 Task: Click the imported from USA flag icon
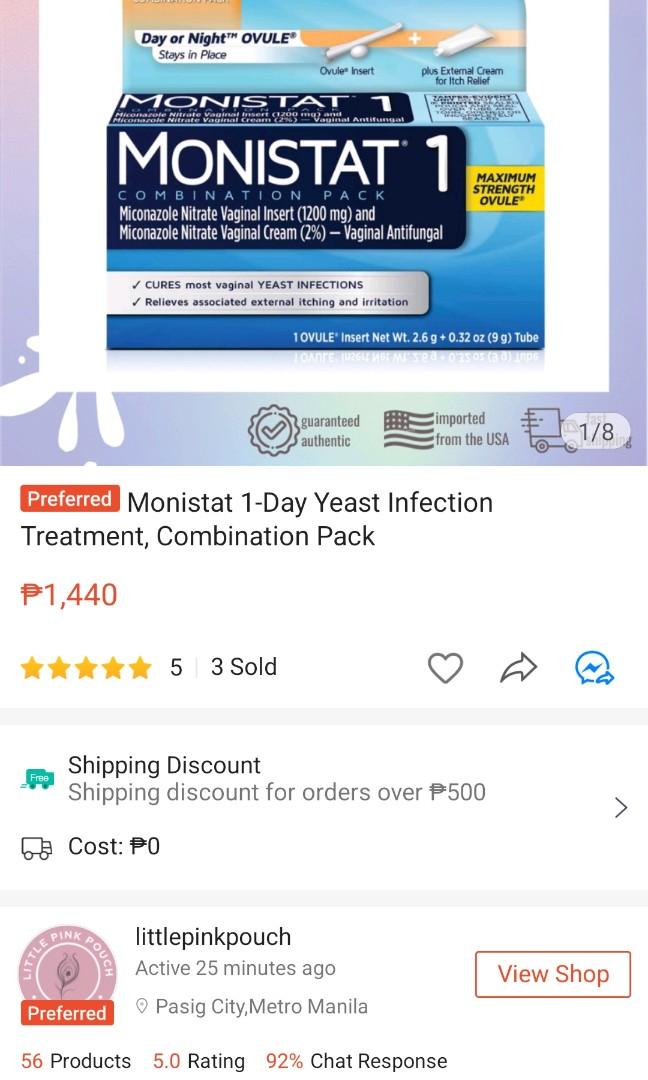[x=408, y=430]
